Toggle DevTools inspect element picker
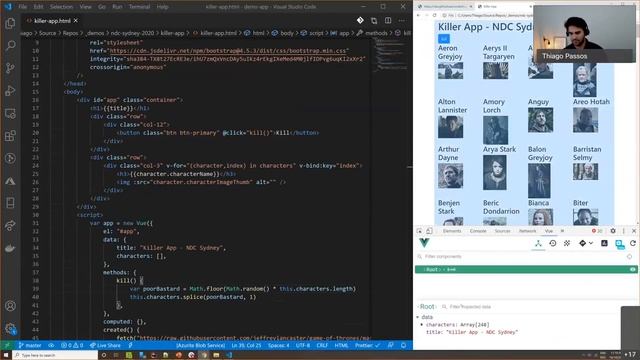Image resolution: width=640 pixels, height=360 pixels. click(420, 231)
